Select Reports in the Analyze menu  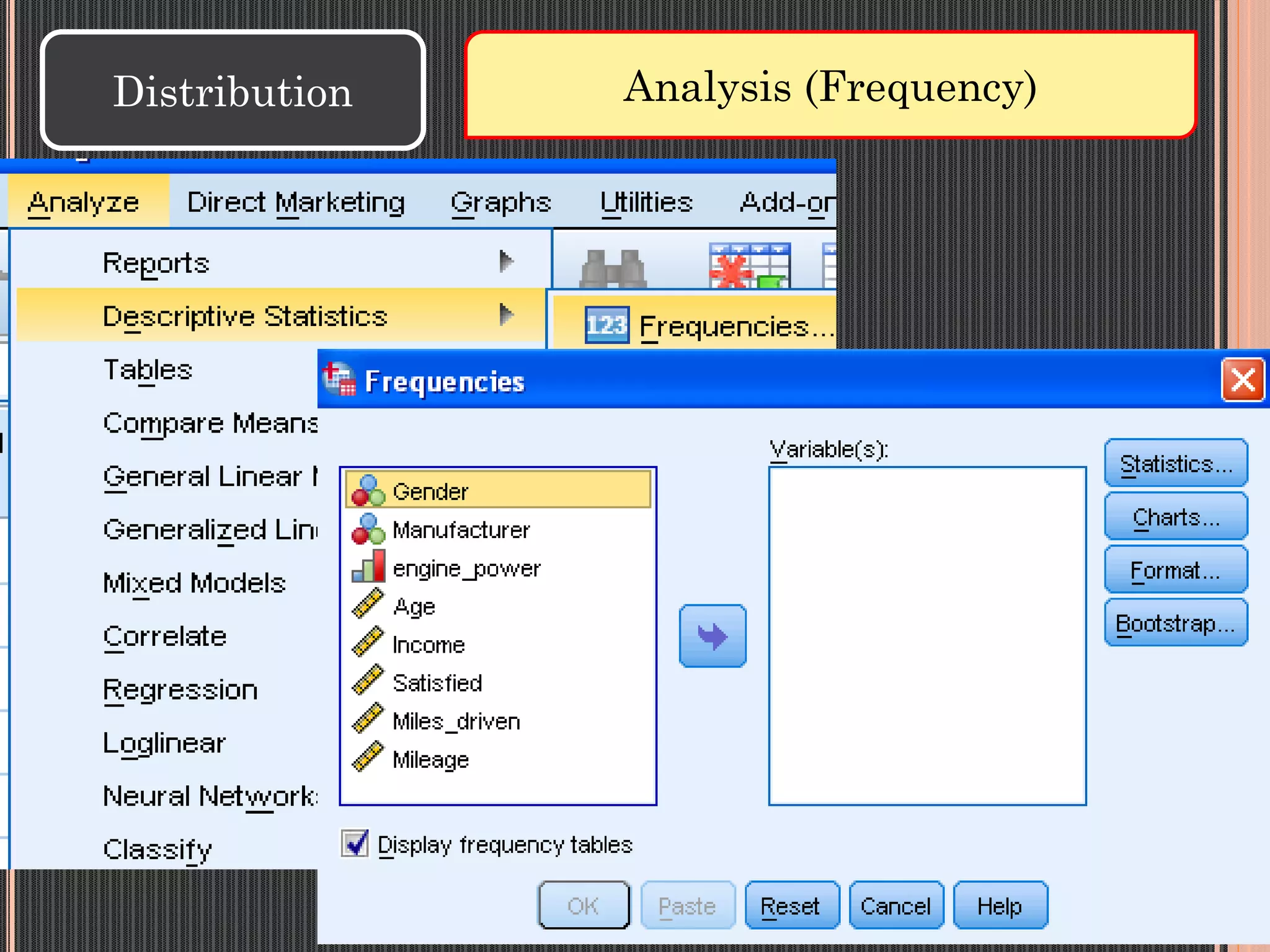[x=281, y=262]
